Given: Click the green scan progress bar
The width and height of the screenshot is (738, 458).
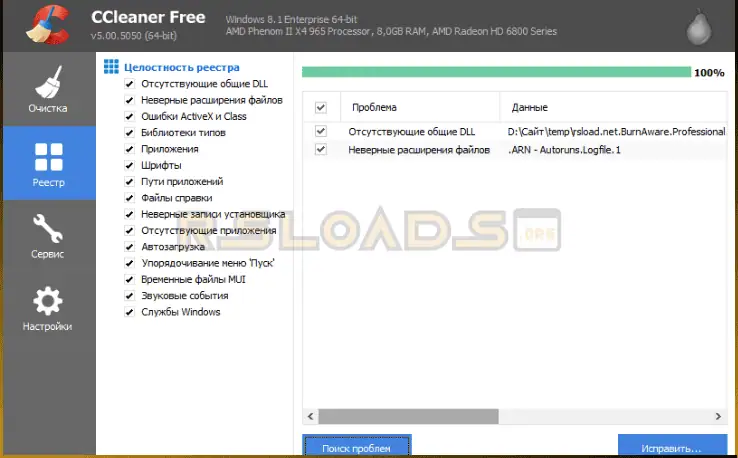Looking at the screenshot, I should pos(497,72).
